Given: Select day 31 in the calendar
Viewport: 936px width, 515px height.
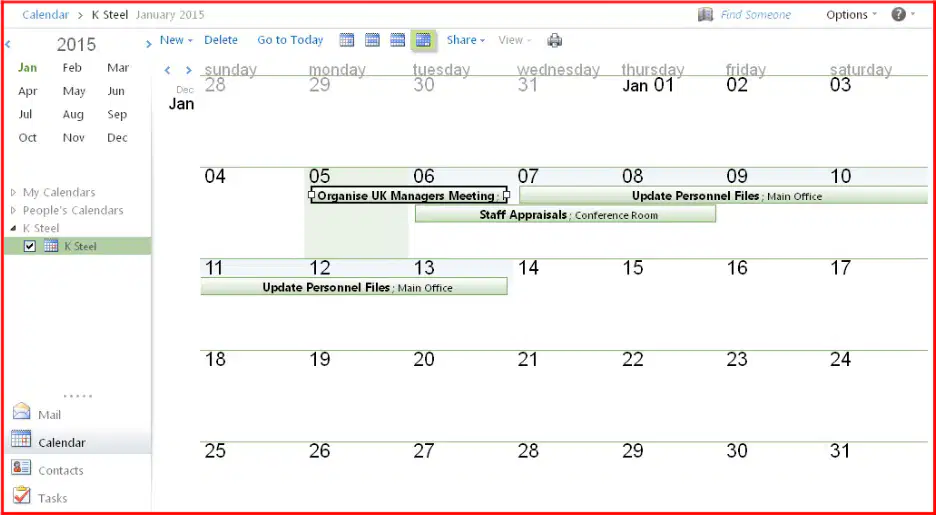Looking at the screenshot, I should [x=877, y=476].
